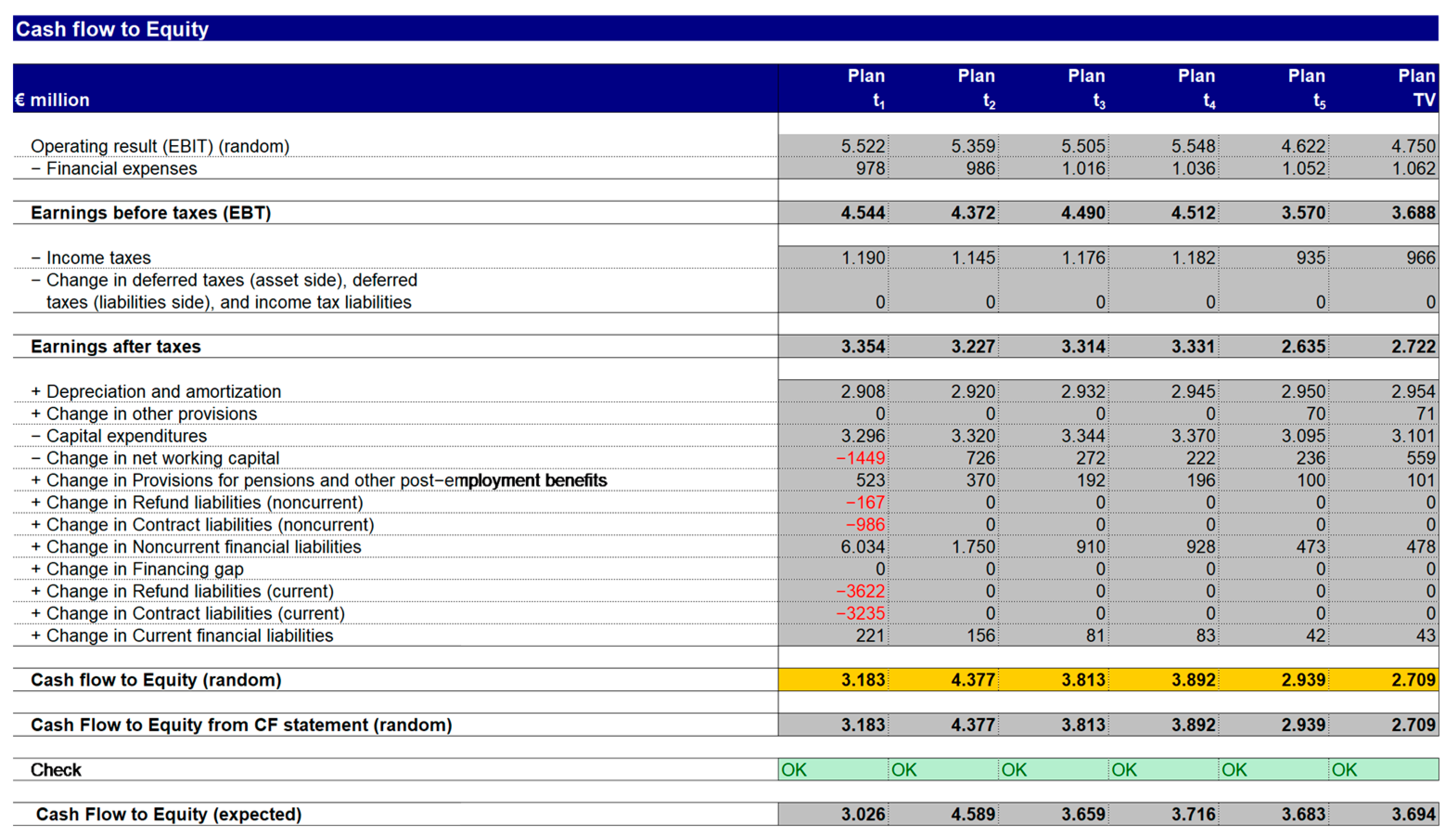Image resolution: width=1456 pixels, height=840 pixels.
Task: Select Financial expenses value 1.062 for TV
Action: click(1413, 168)
